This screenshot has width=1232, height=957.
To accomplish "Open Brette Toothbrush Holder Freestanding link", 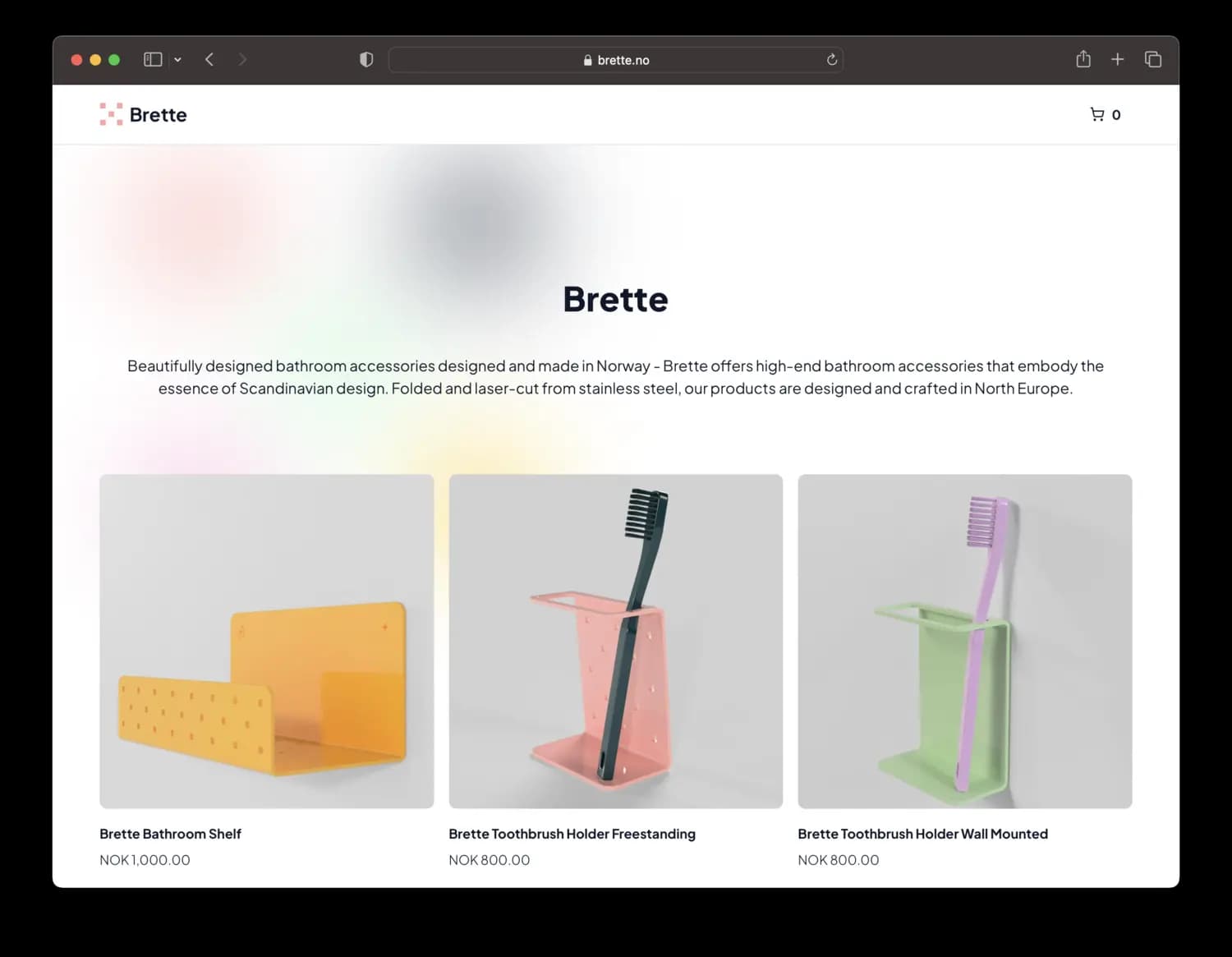I will pos(572,833).
